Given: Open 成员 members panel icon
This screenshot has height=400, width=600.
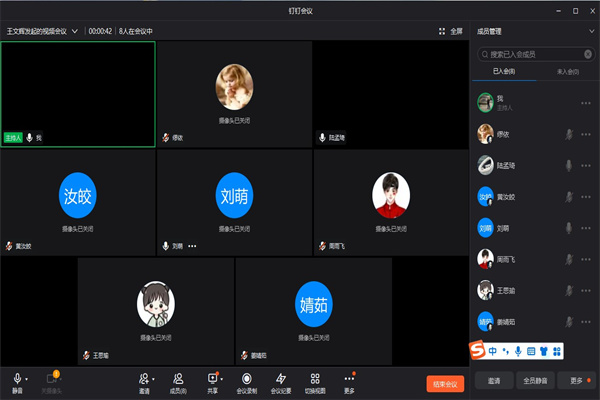Looking at the screenshot, I should pyautogui.click(x=178, y=378).
